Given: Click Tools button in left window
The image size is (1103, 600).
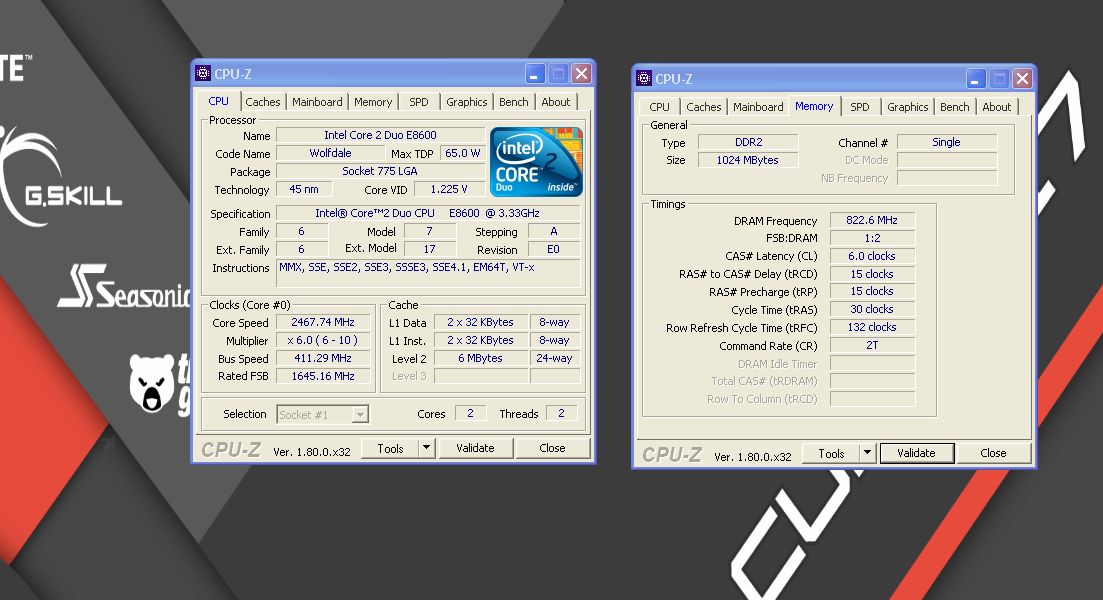Looking at the screenshot, I should pos(390,448).
